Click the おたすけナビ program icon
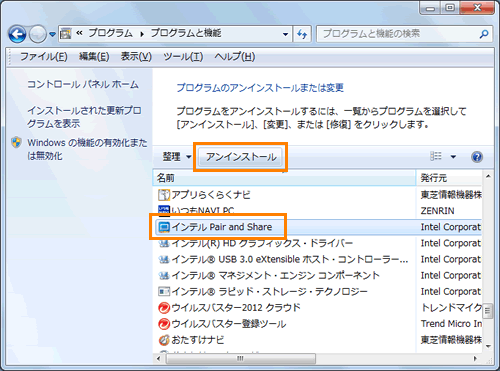Screen dimensions: 500x371 coord(164,340)
